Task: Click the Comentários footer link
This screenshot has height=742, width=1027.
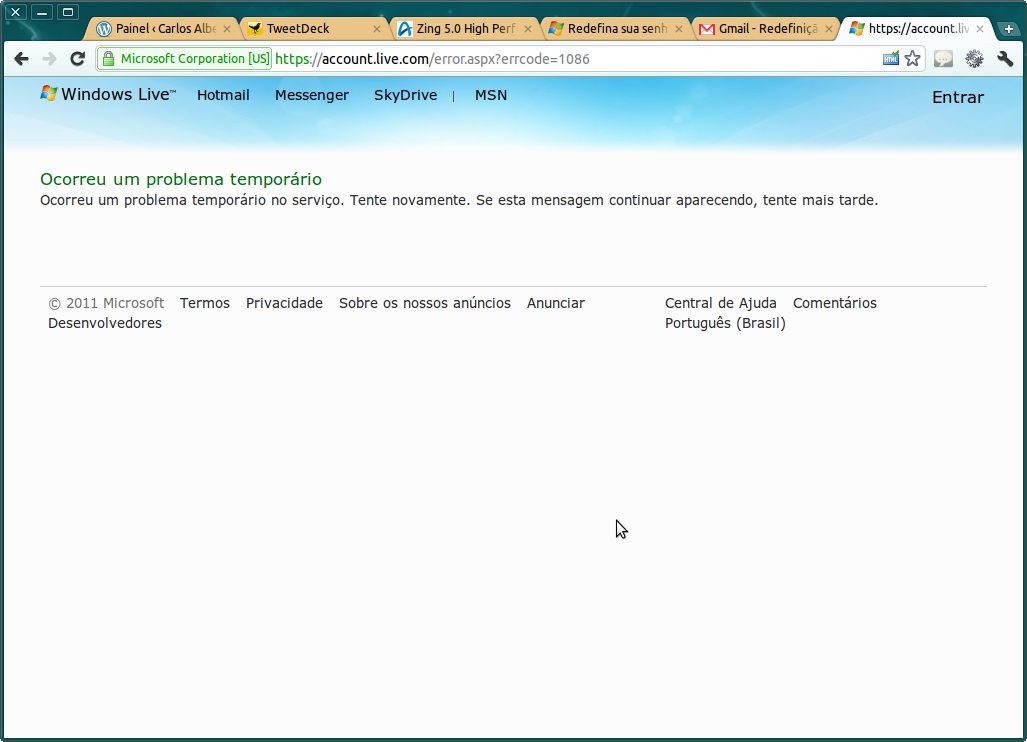Action: (x=834, y=303)
